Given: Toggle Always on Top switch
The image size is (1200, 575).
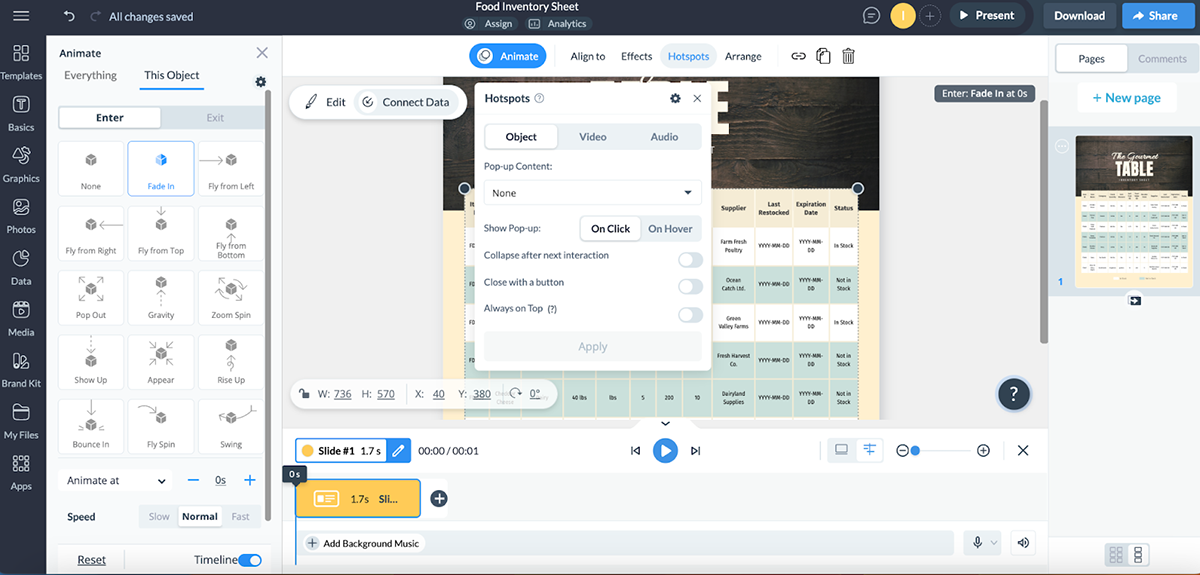Looking at the screenshot, I should click(690, 315).
